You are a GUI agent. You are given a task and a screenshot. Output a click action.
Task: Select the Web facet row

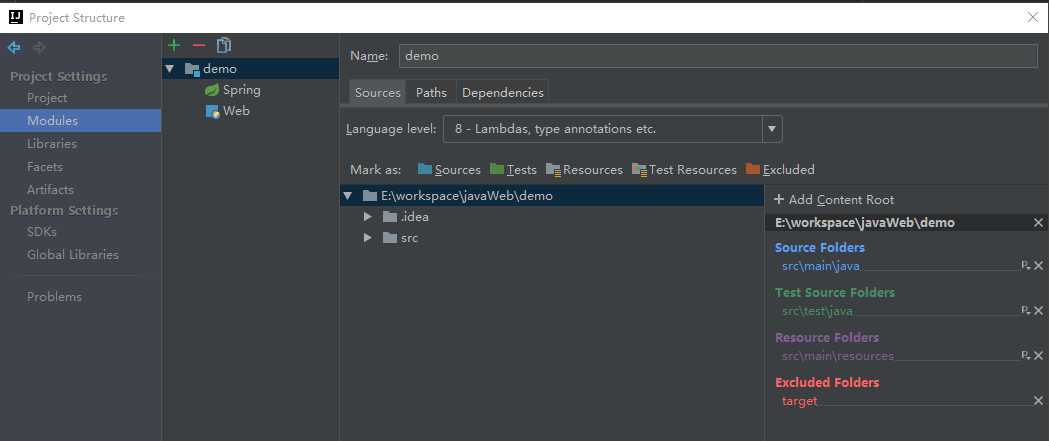point(250,111)
